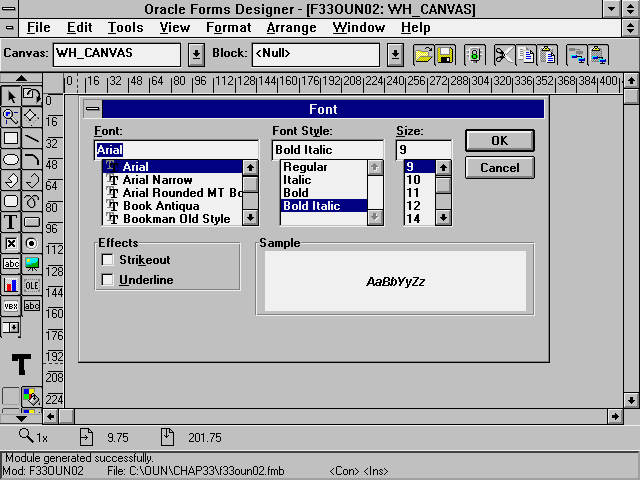This screenshot has height=480, width=640.
Task: Click the scissors Cut icon
Action: coord(505,53)
